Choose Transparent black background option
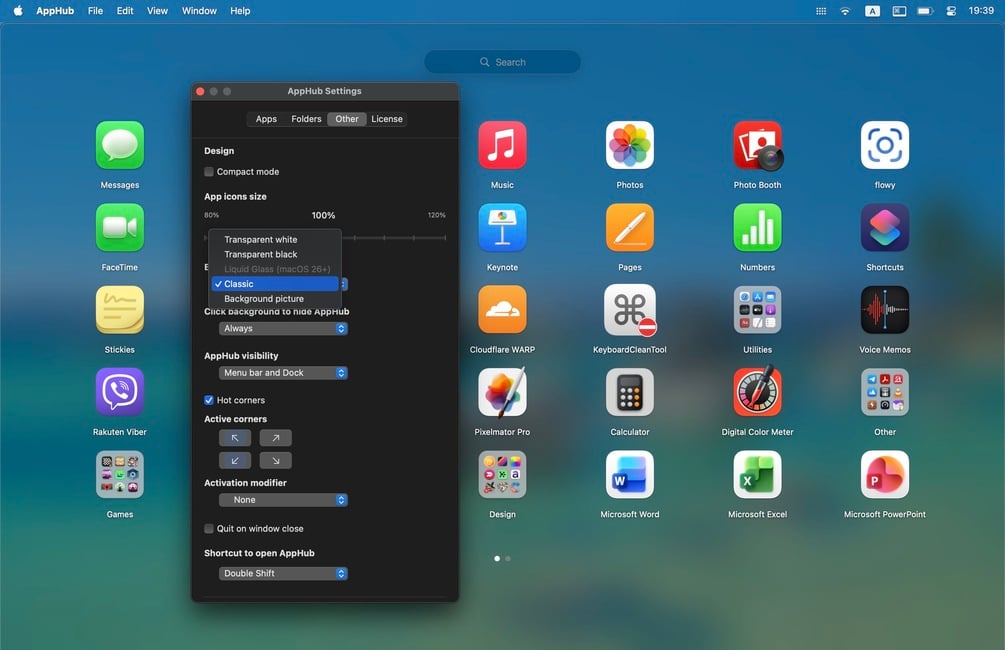 click(275, 254)
